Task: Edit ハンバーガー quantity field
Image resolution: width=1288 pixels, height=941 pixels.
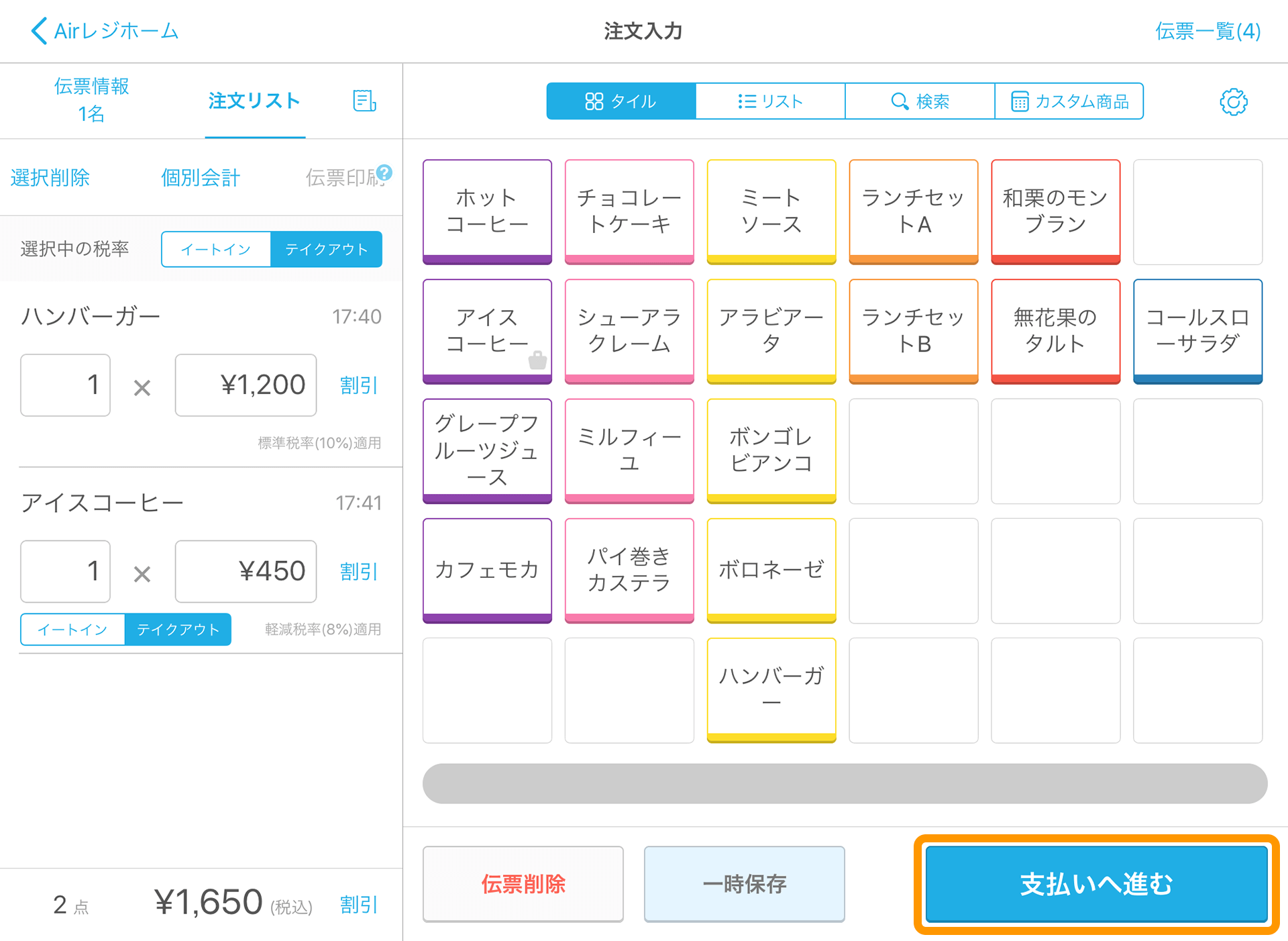Action: [x=66, y=385]
